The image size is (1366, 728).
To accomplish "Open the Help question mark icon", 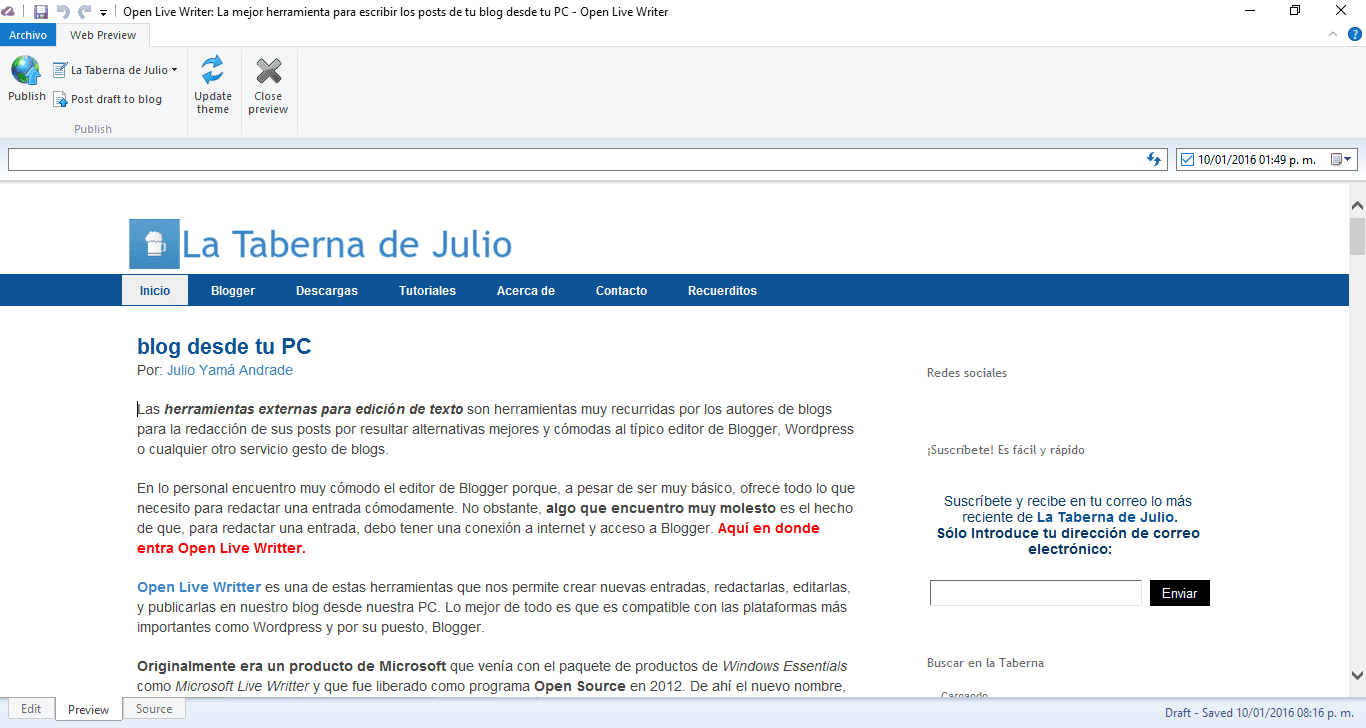I will [1356, 33].
